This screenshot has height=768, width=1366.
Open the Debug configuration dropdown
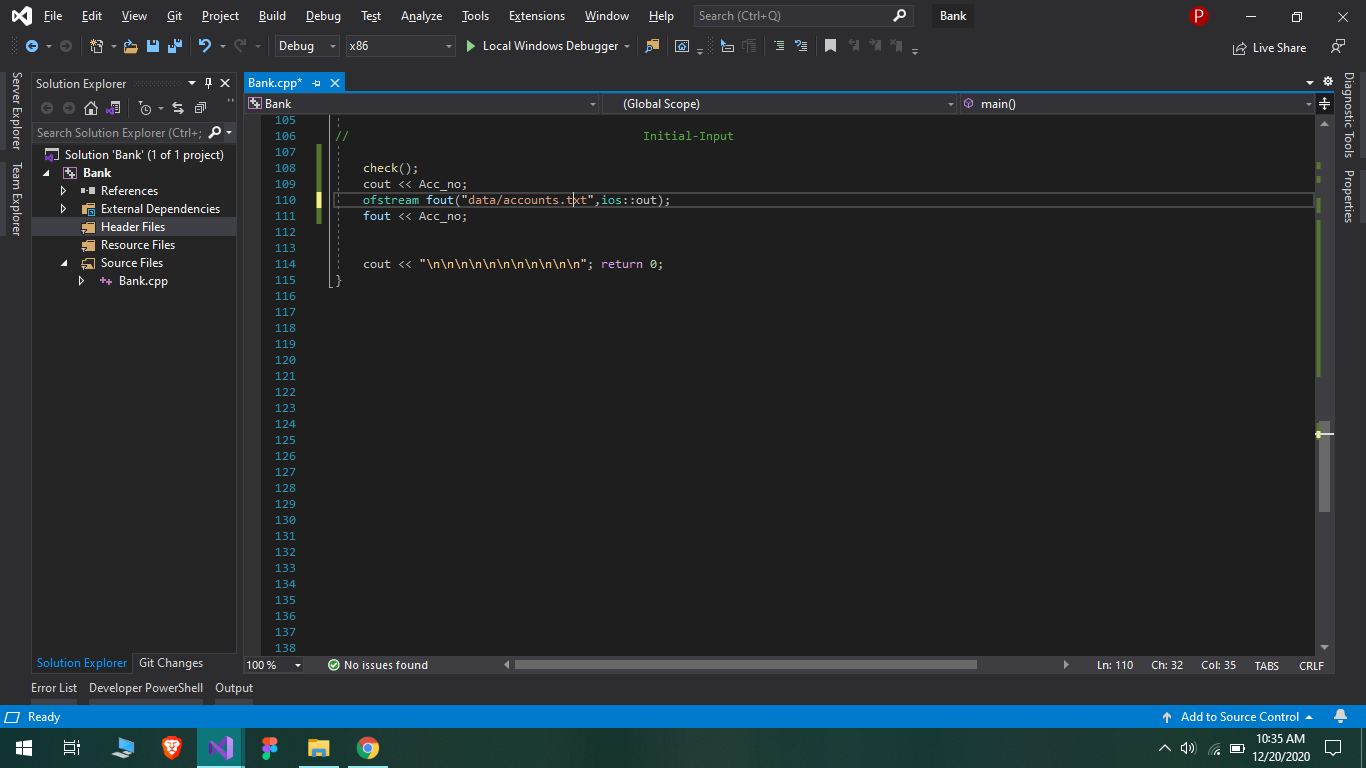pos(308,46)
